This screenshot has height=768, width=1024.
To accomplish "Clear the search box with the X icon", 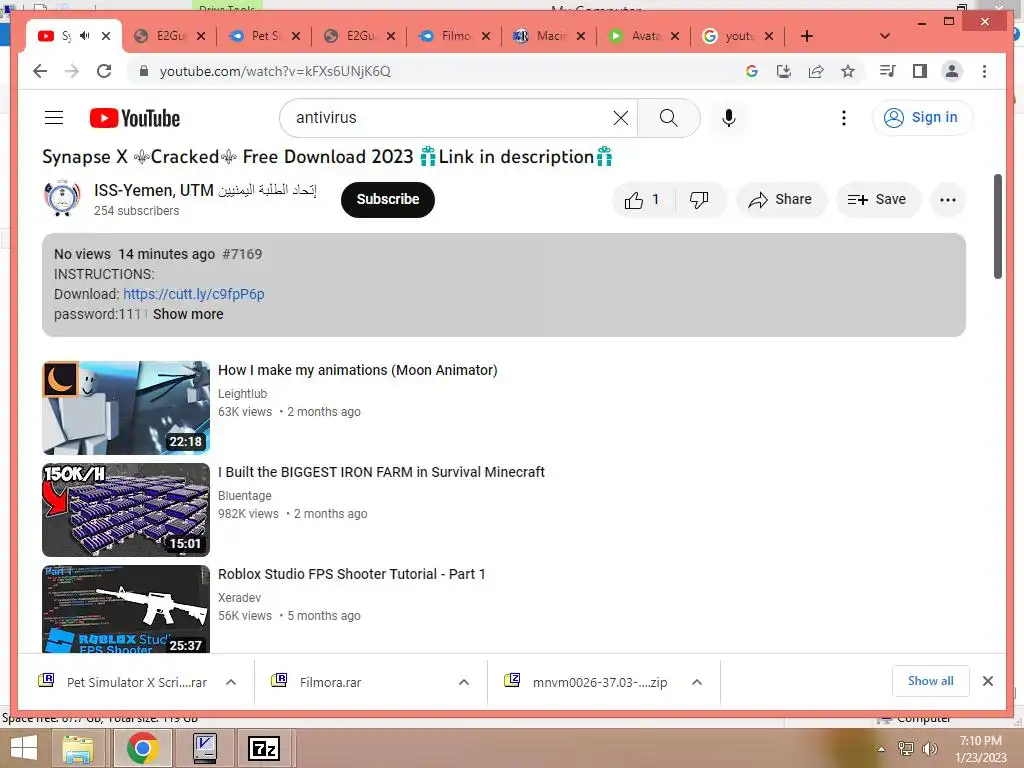I will [620, 118].
